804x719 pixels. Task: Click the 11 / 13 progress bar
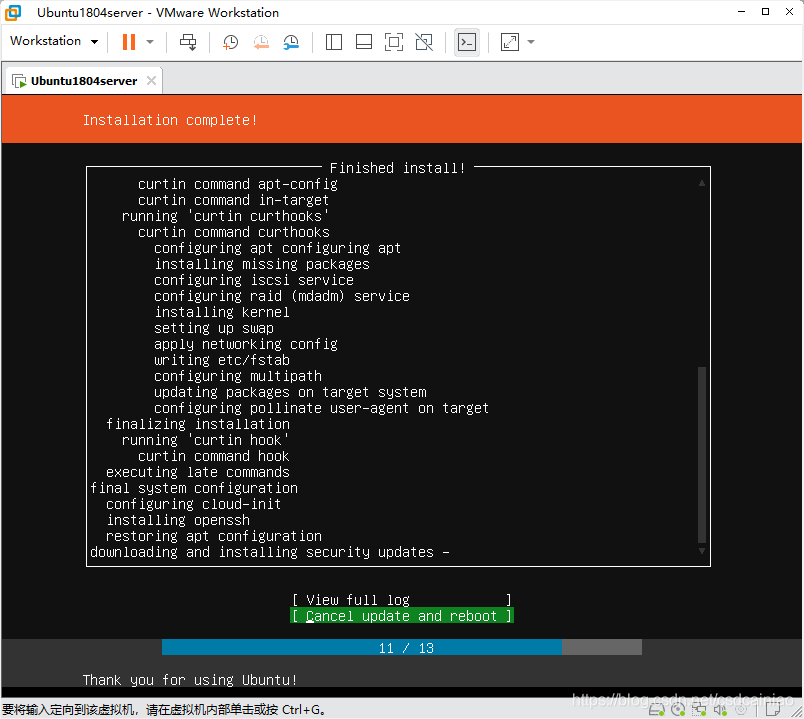tap(402, 647)
